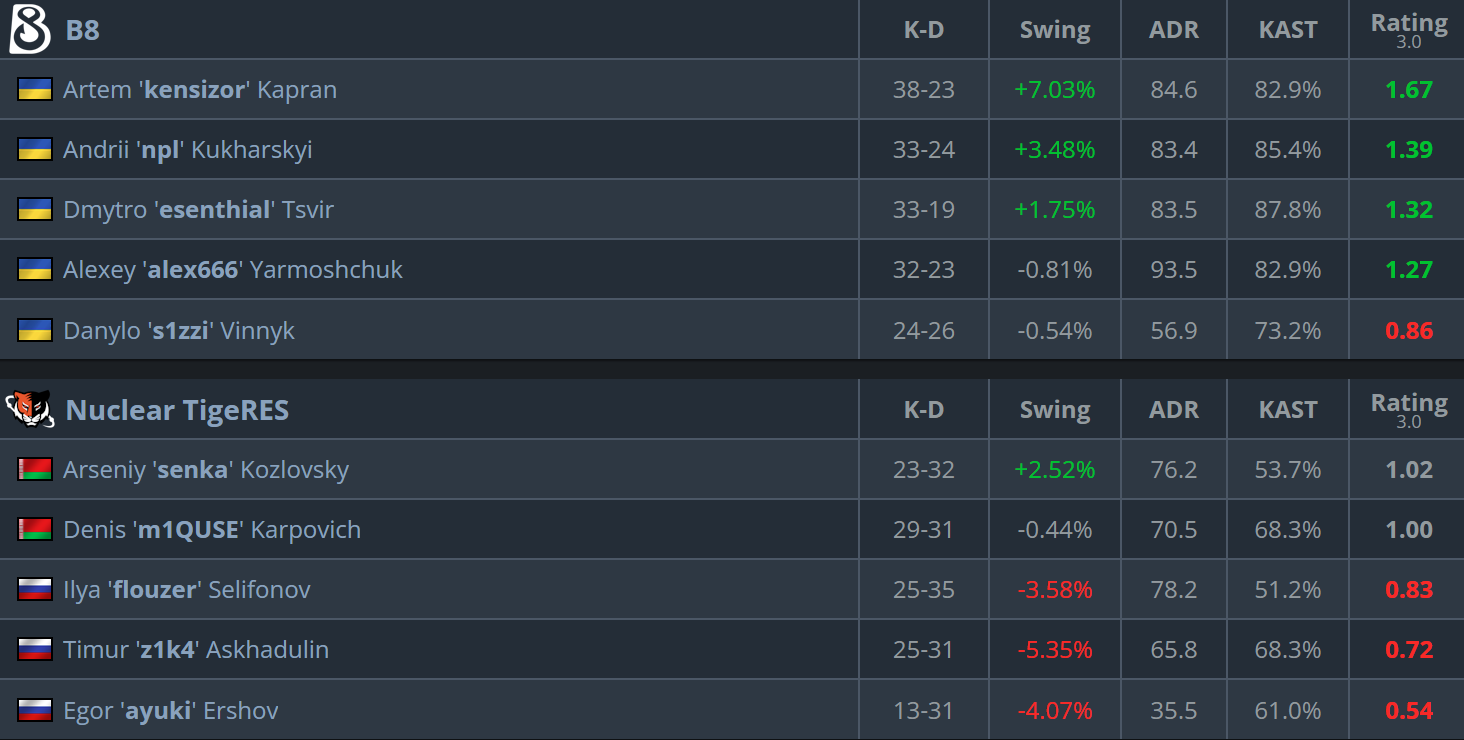Open Artem 'kensizor' Kapran player profile
Image resolution: width=1464 pixels, height=740 pixels.
point(200,90)
